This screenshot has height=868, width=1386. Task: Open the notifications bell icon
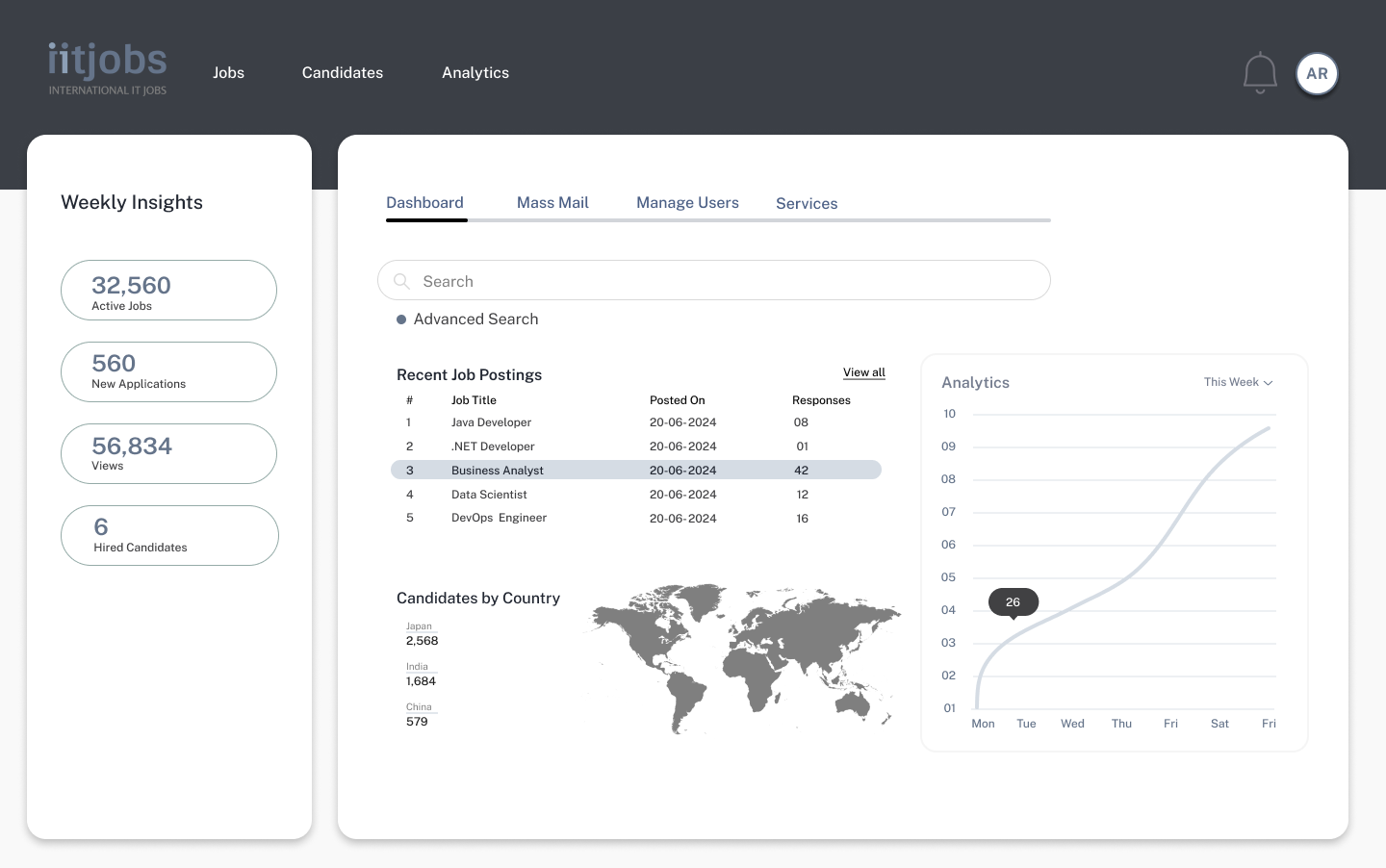coord(1260,73)
